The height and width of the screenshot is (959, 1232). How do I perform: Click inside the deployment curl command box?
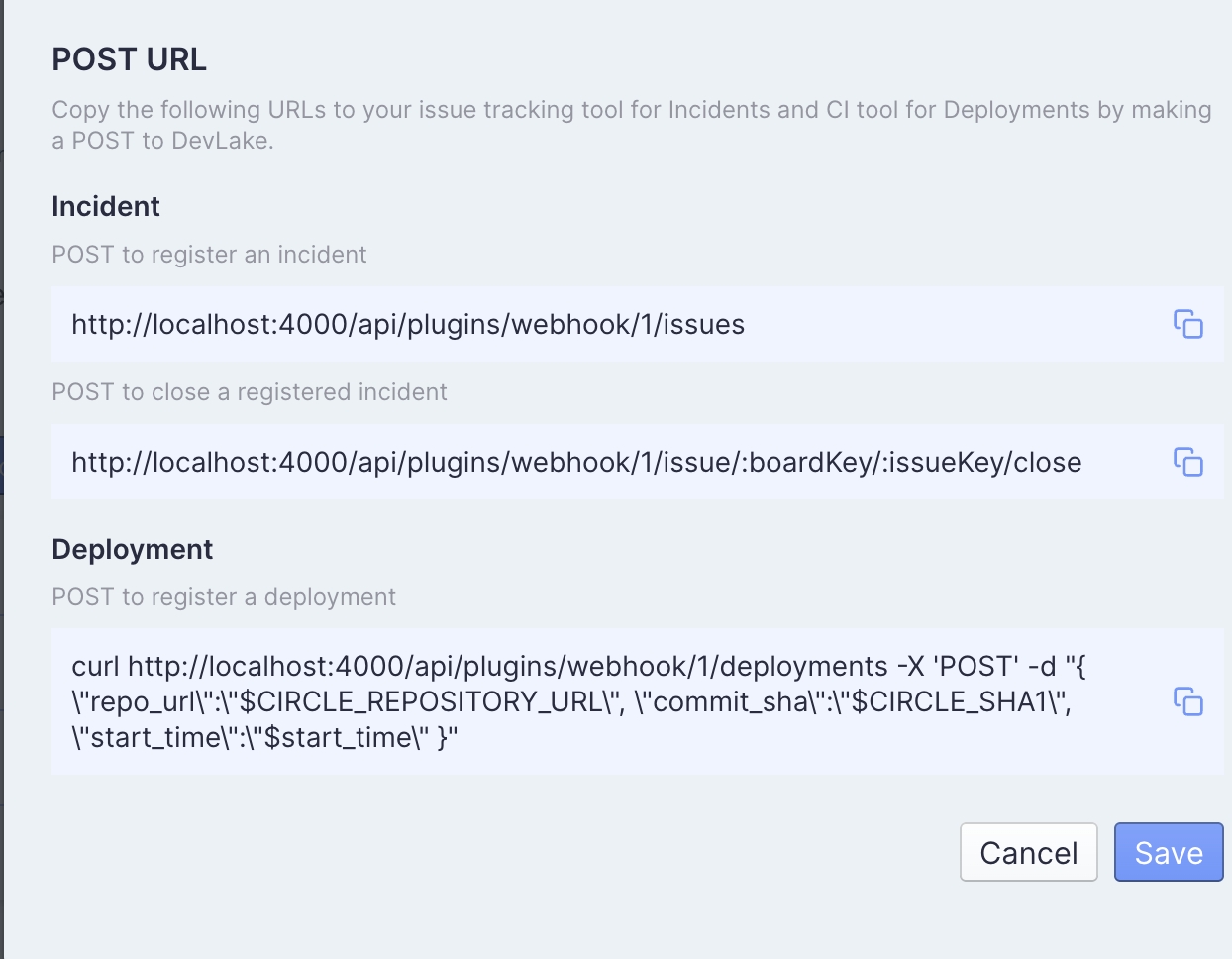[x=638, y=701]
